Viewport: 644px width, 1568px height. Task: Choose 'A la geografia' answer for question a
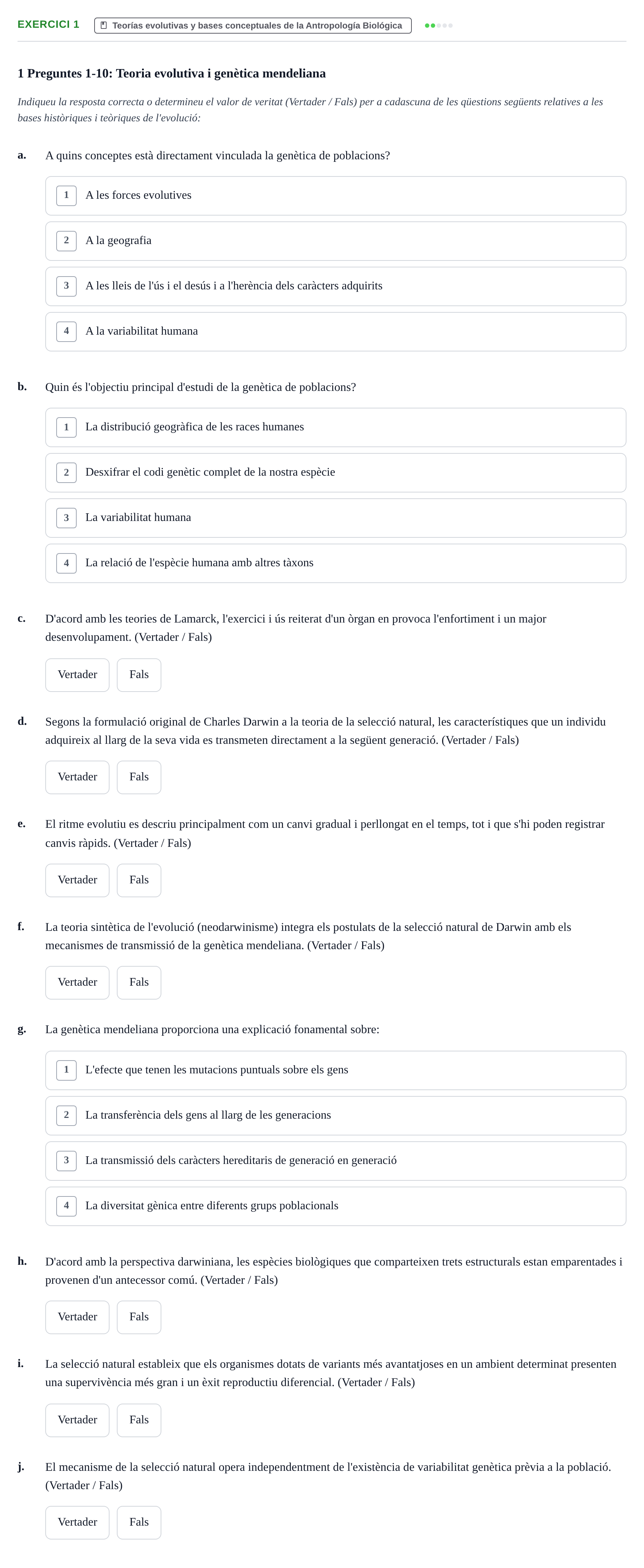(336, 241)
